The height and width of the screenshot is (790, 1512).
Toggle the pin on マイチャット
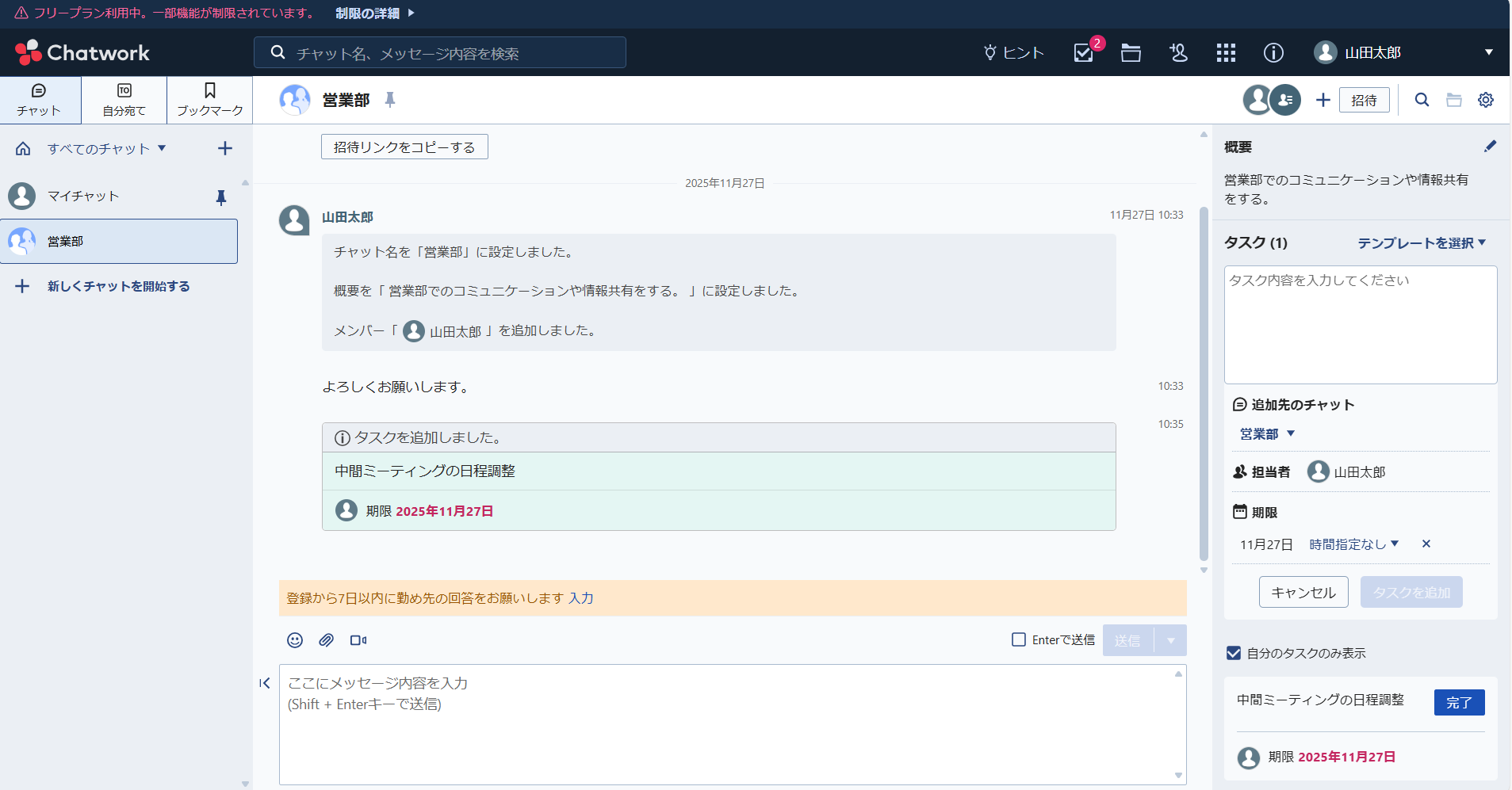click(x=221, y=198)
